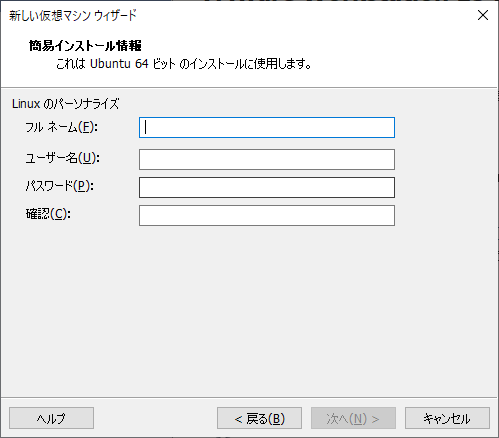The height and width of the screenshot is (438, 499).
Task: Click the Linux のパーソナライズ group label
Action: [65, 104]
